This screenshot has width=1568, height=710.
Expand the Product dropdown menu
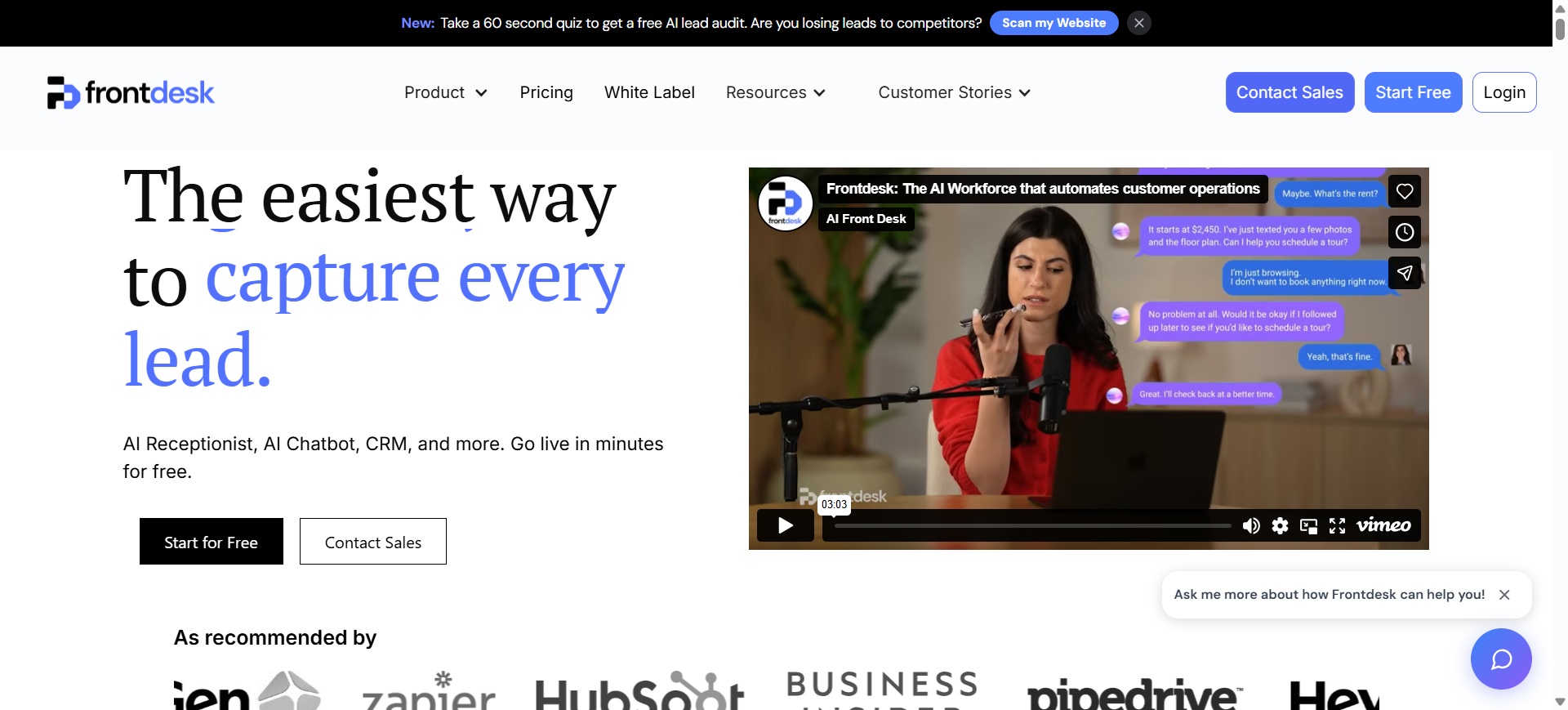coord(446,92)
